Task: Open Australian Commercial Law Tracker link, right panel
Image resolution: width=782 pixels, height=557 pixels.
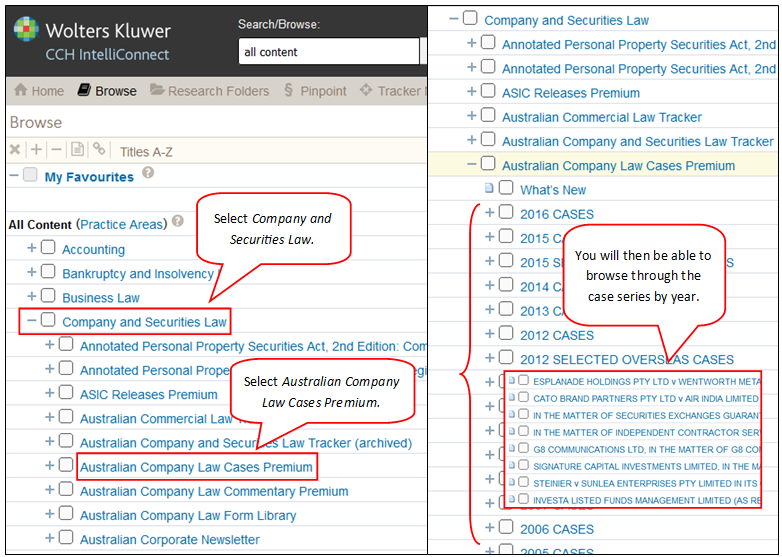Action: [x=601, y=117]
